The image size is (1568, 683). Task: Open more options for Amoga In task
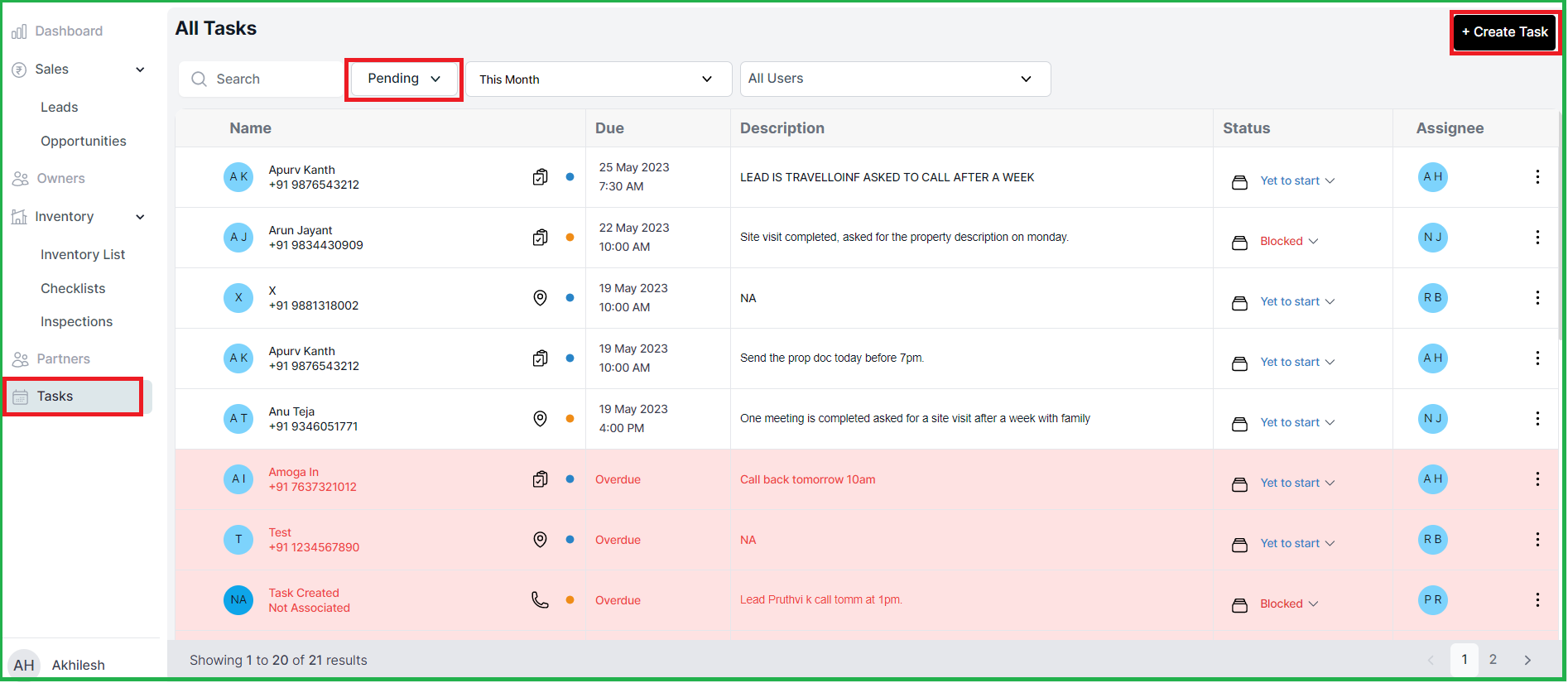pyautogui.click(x=1537, y=479)
